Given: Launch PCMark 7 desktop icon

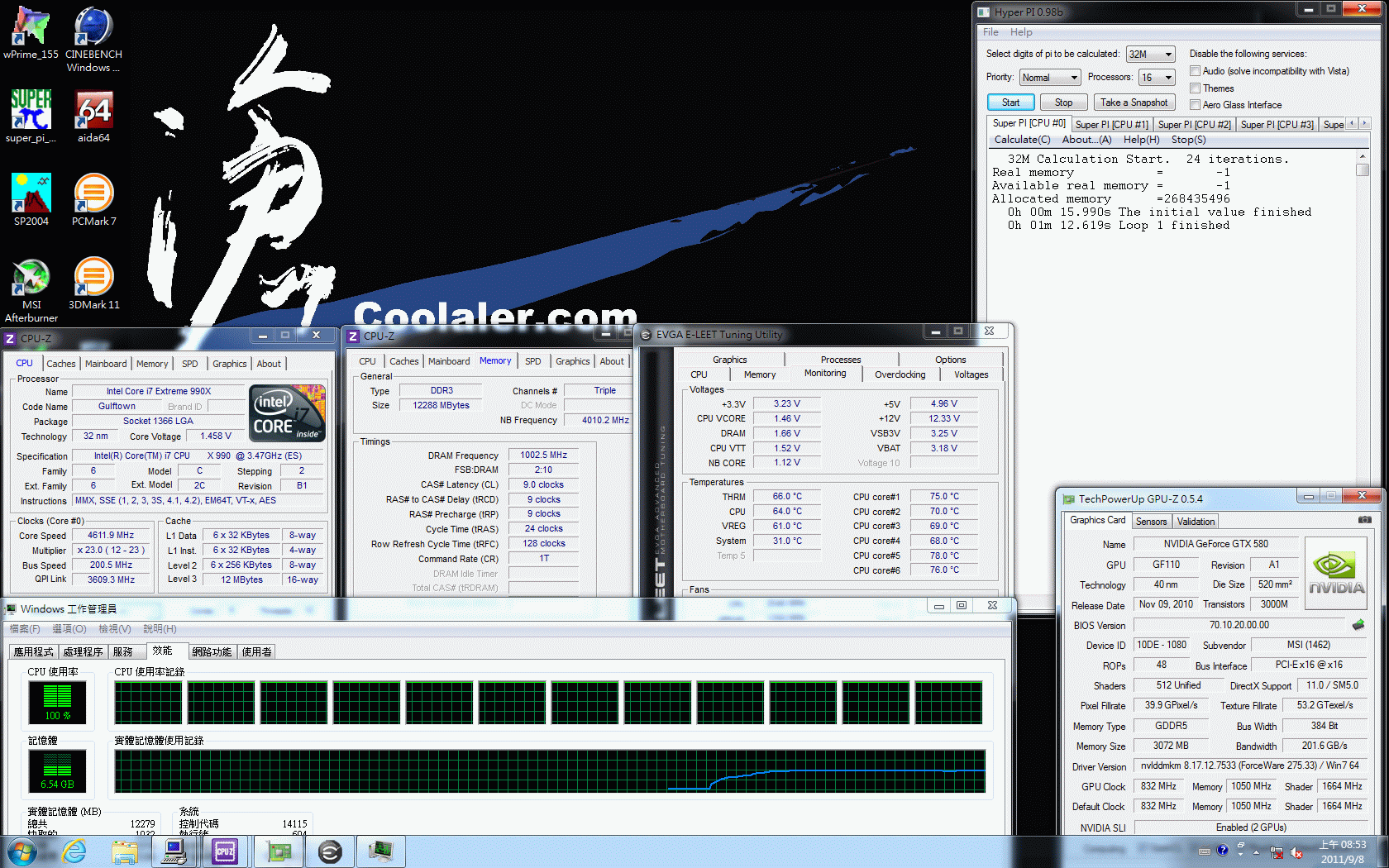Looking at the screenshot, I should click(x=93, y=200).
